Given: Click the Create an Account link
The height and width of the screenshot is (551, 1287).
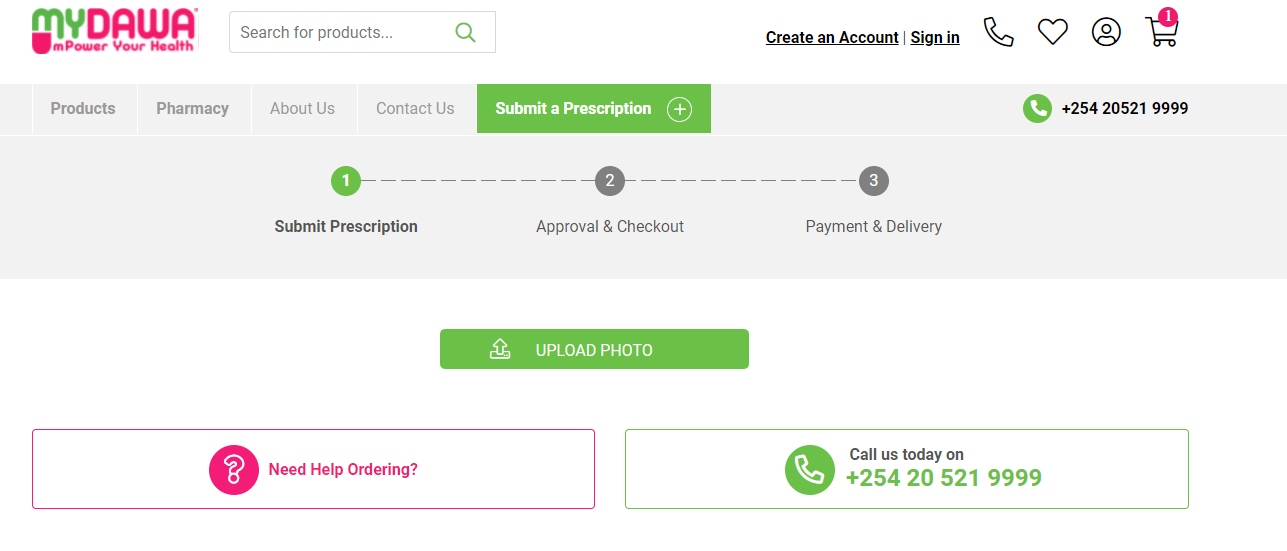Looking at the screenshot, I should click(x=832, y=38).
